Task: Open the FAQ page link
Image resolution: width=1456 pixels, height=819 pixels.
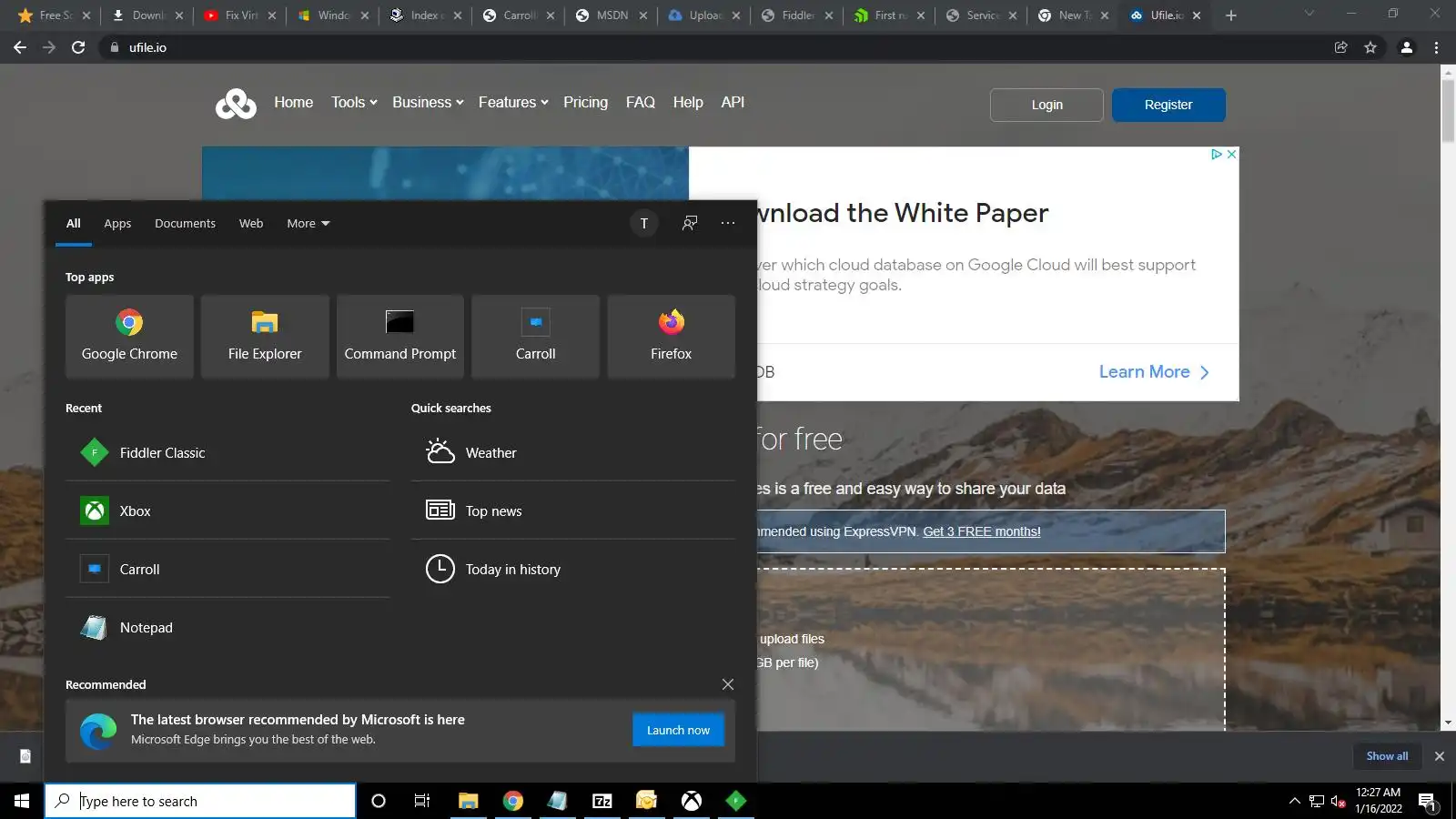Action: click(x=641, y=103)
